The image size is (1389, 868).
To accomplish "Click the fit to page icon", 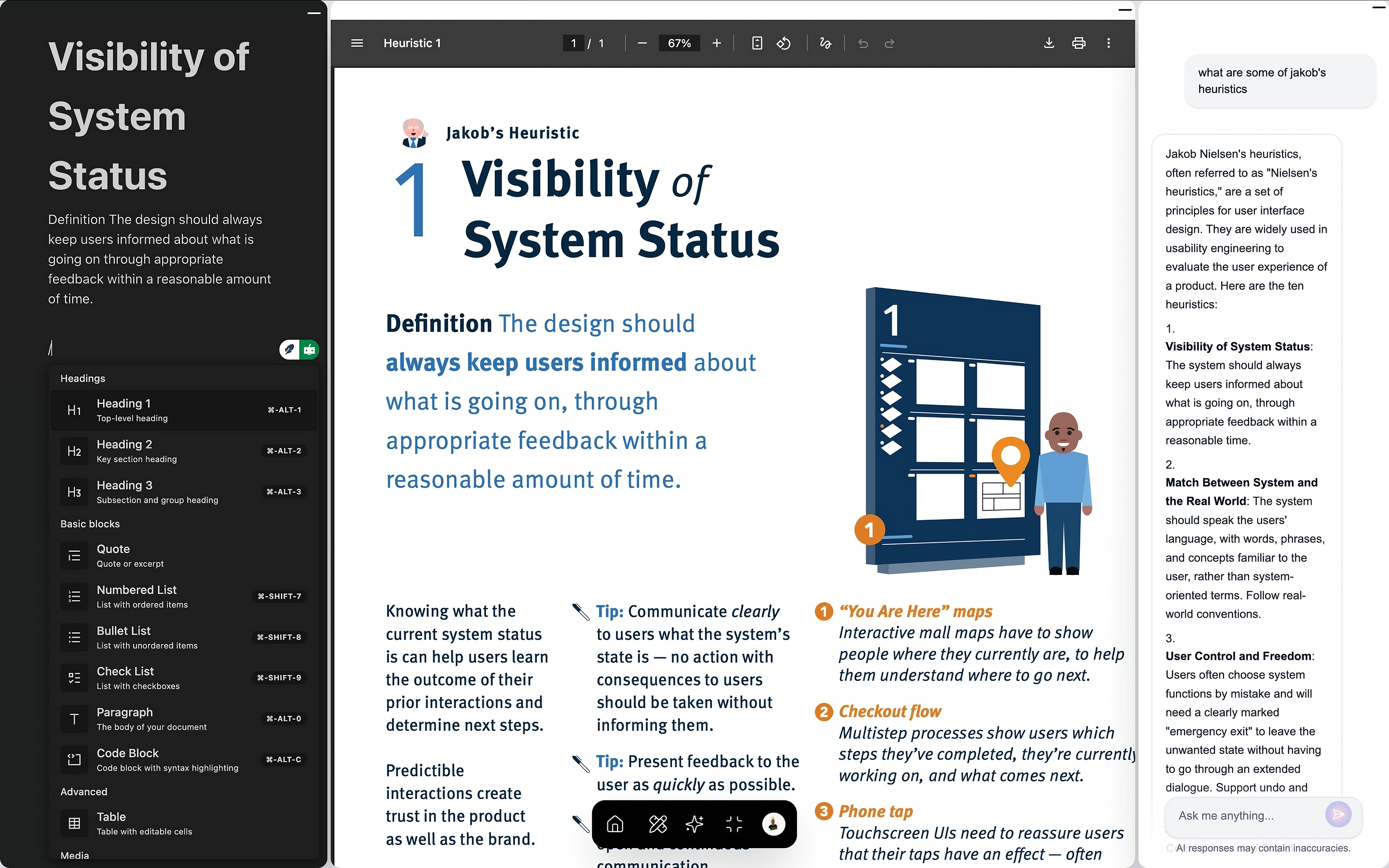I will pos(757,43).
